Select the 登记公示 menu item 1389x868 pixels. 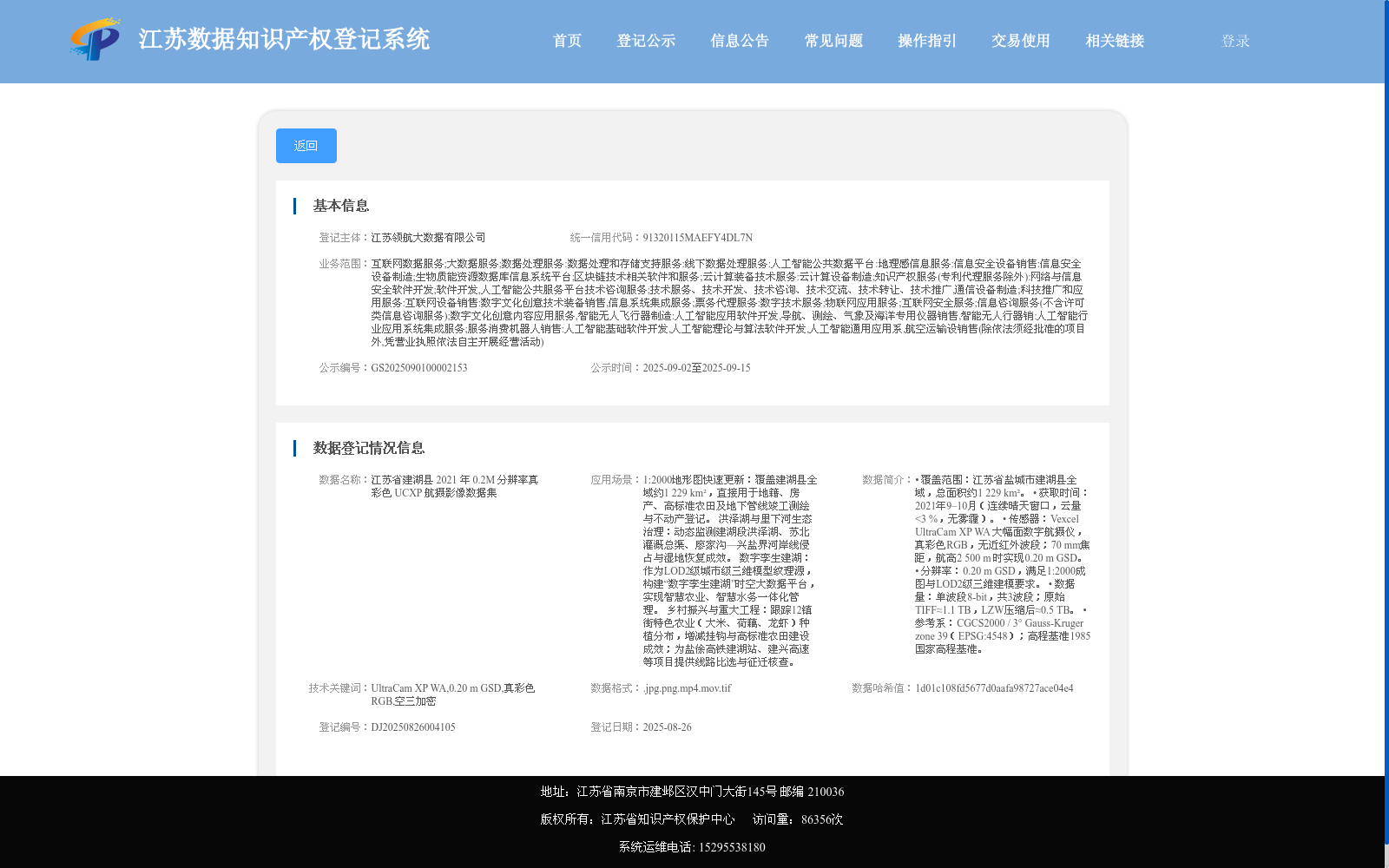click(646, 41)
